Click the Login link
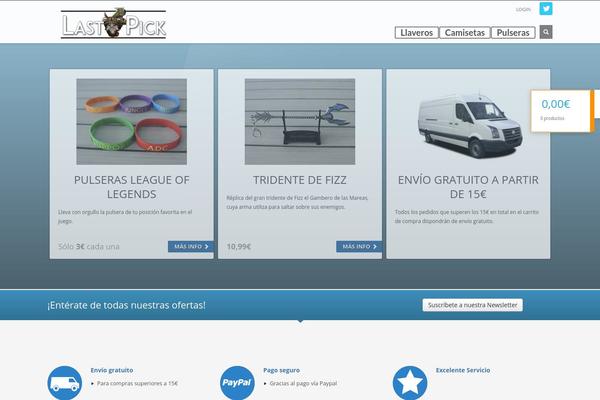600x400 pixels. pyautogui.click(x=523, y=9)
